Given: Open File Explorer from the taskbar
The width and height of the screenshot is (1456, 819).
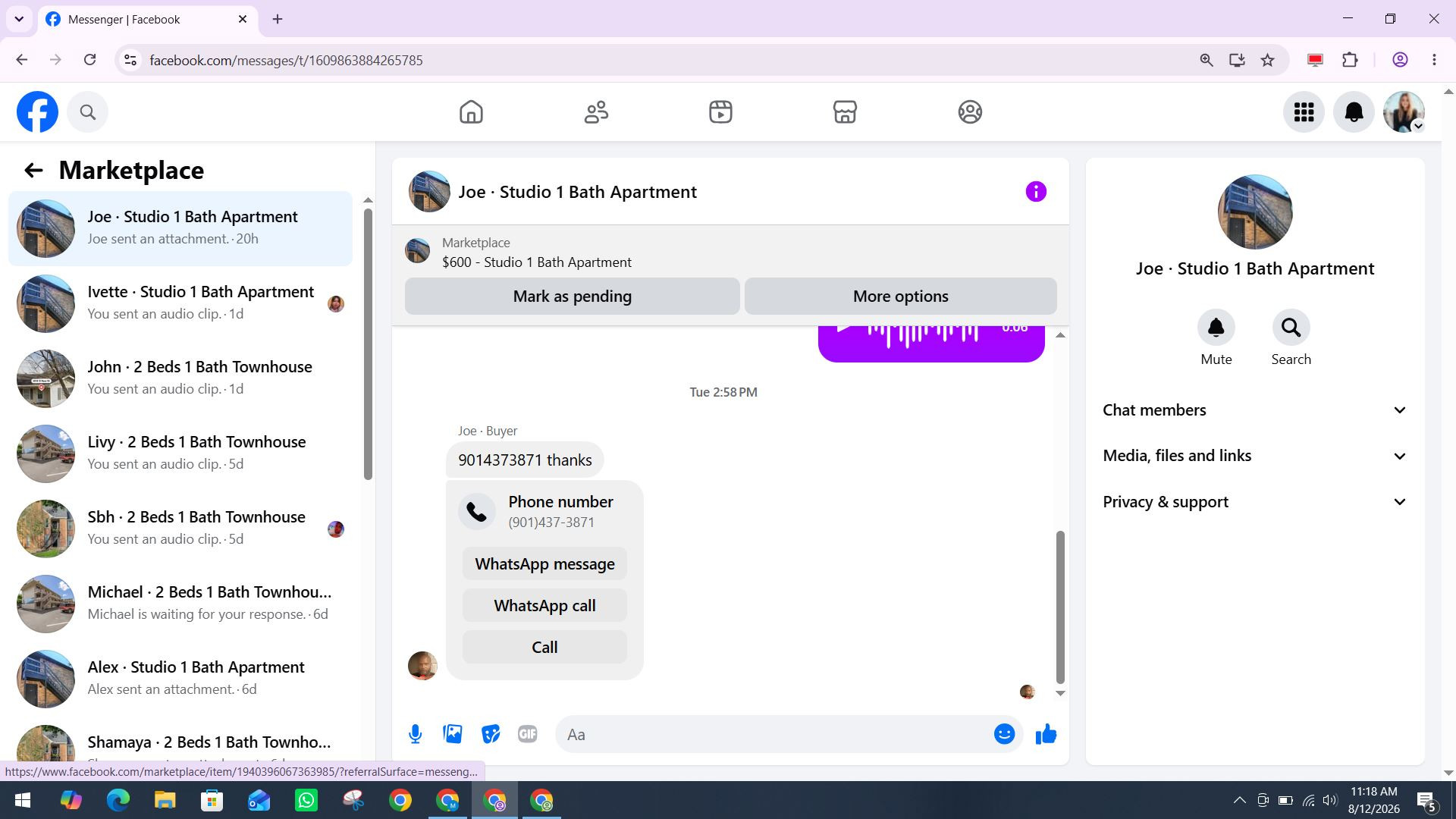Looking at the screenshot, I should pos(165,800).
